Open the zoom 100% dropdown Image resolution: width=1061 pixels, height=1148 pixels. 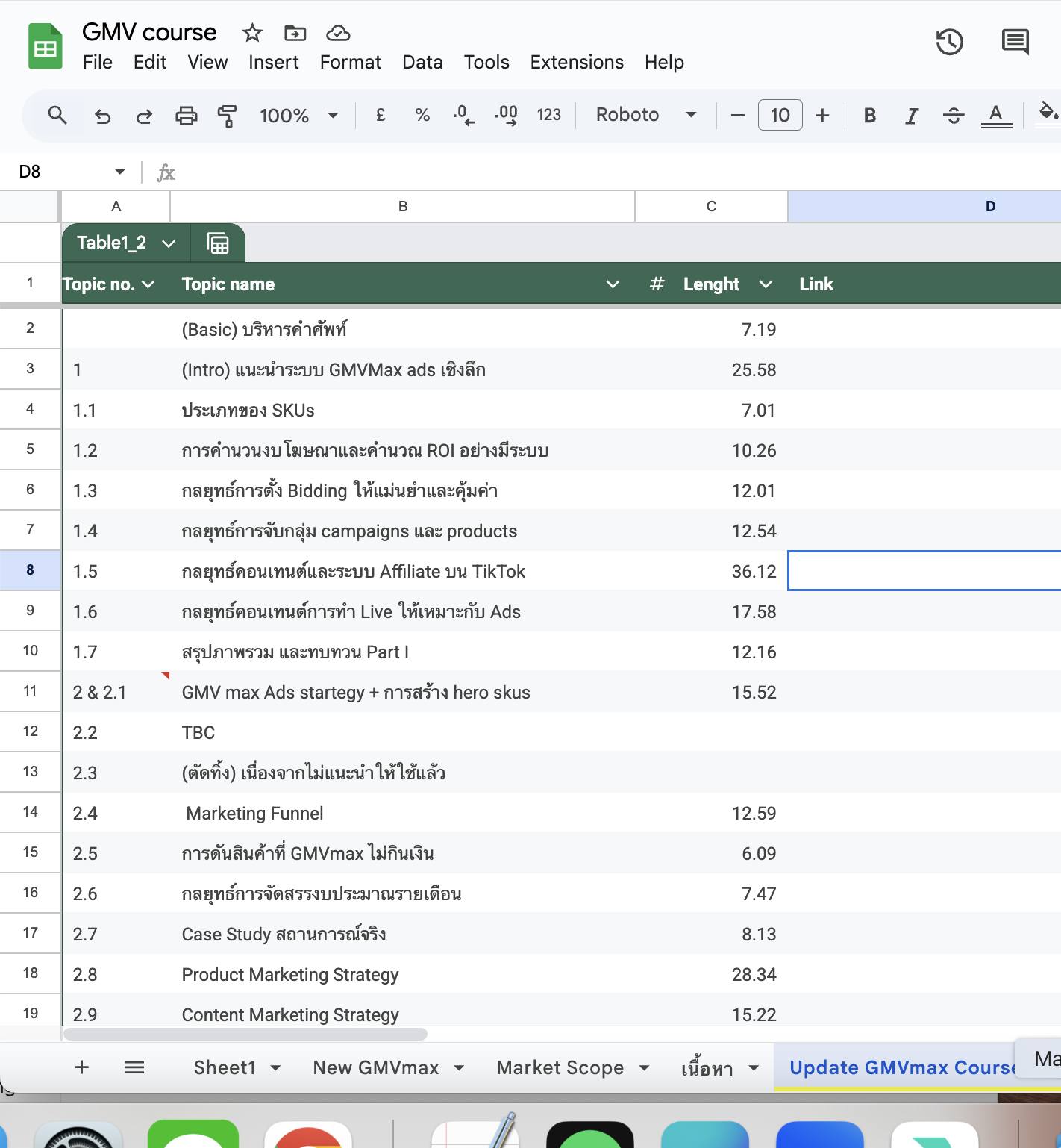coord(298,116)
